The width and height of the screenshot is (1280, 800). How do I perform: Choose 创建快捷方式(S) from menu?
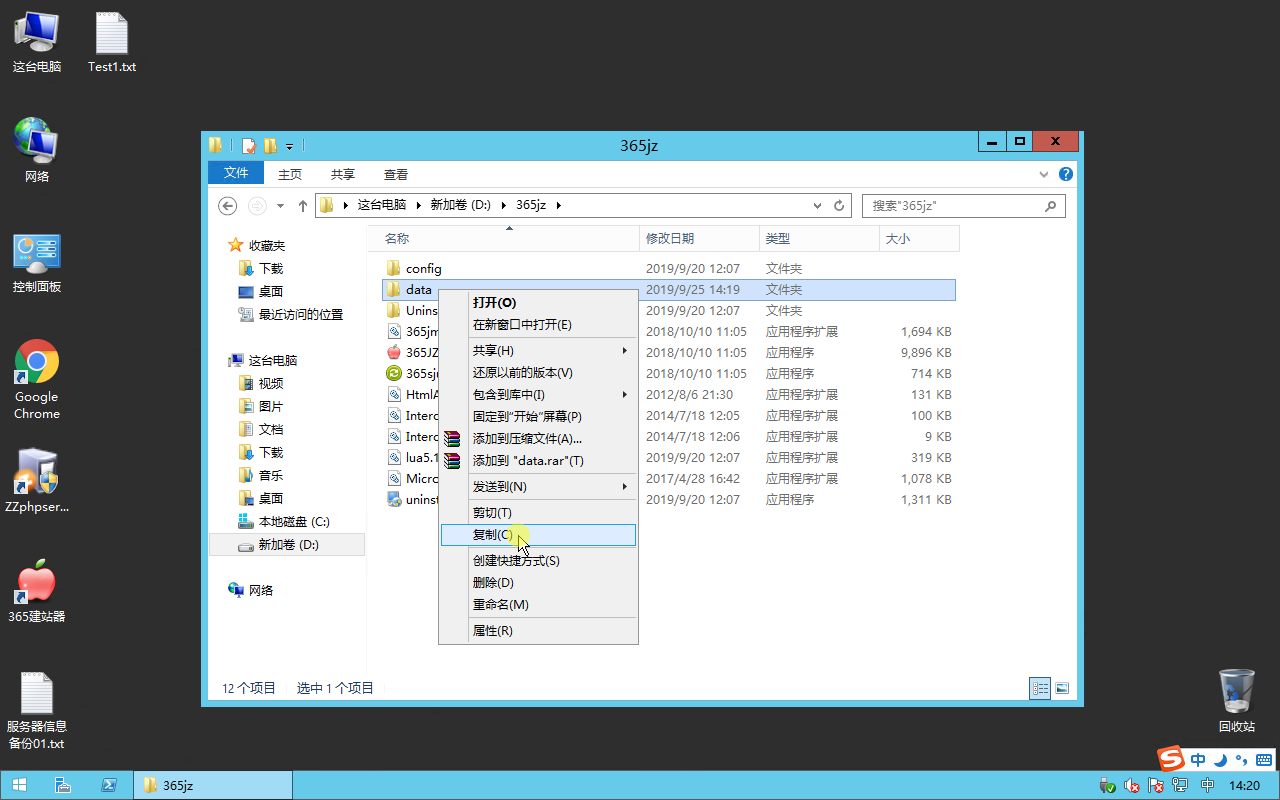pos(538,561)
